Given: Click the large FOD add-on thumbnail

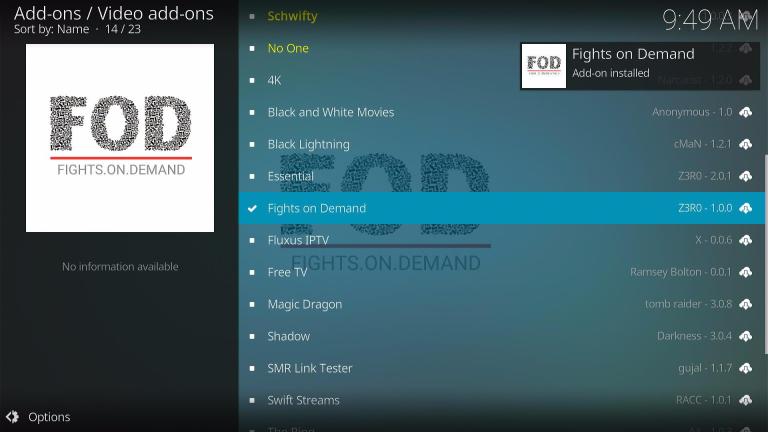Looking at the screenshot, I should tap(120, 138).
